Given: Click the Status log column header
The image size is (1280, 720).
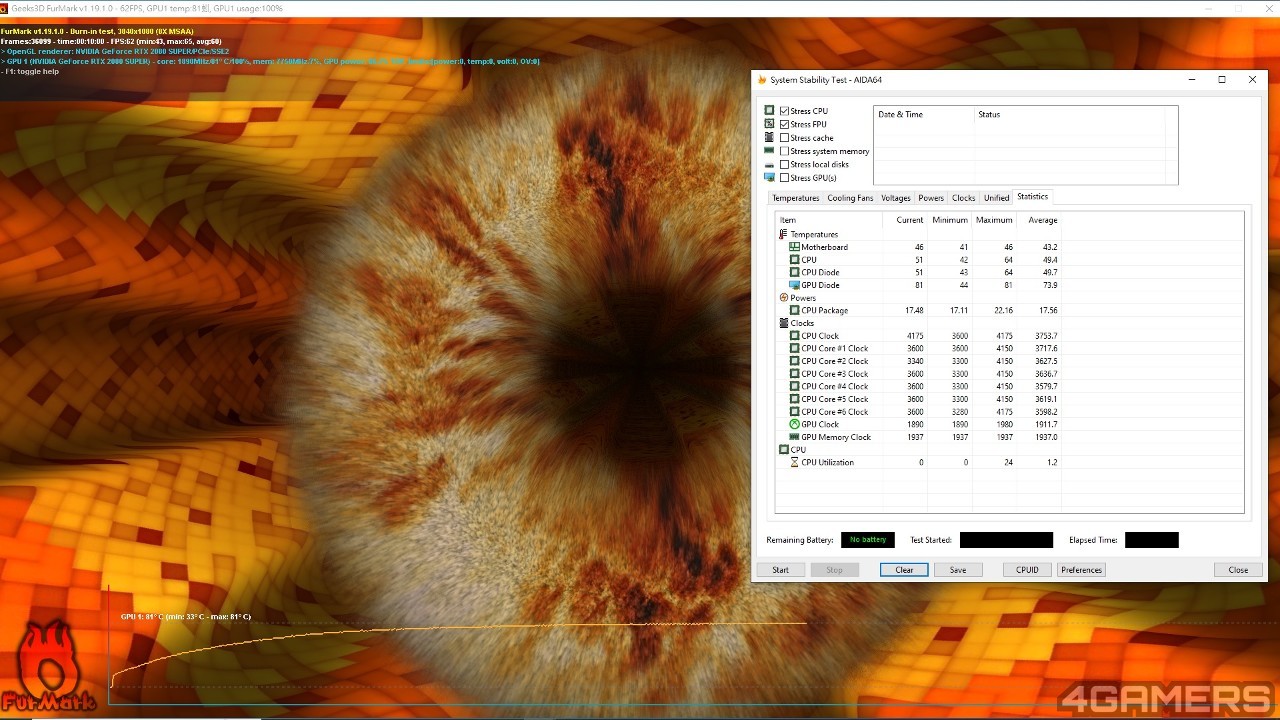Looking at the screenshot, I should [x=1070, y=114].
